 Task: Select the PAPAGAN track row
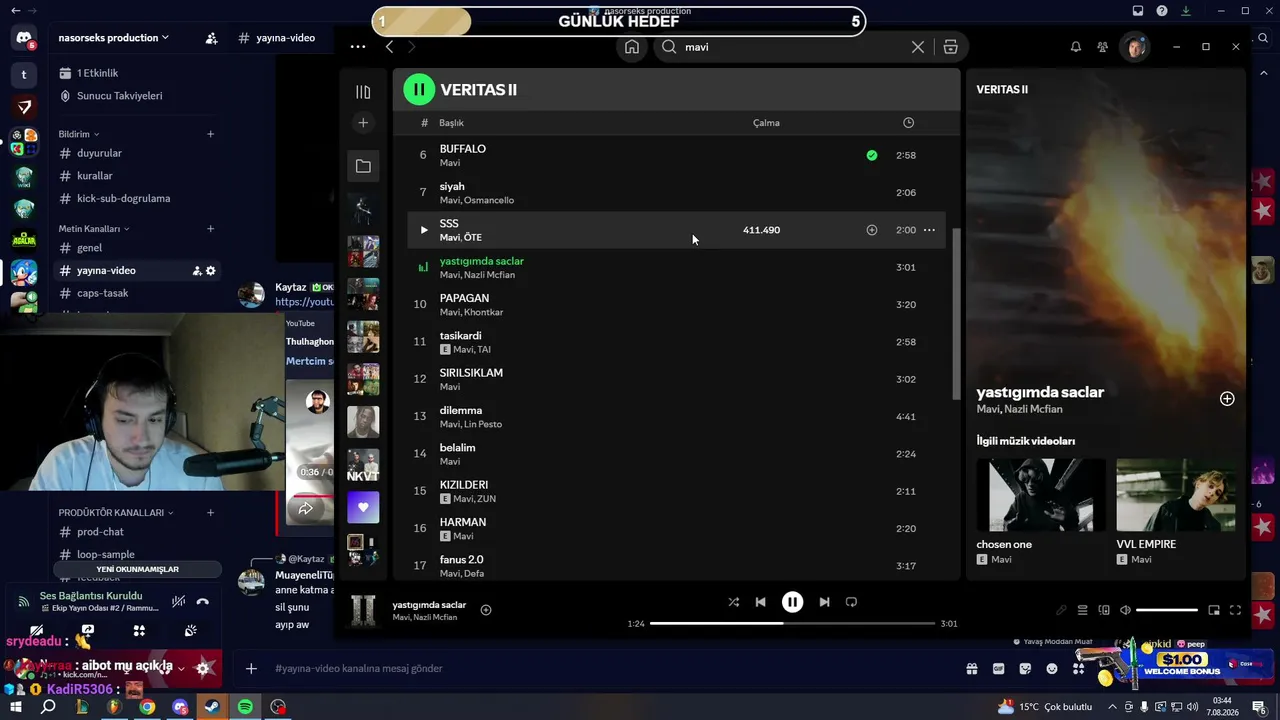click(676, 304)
